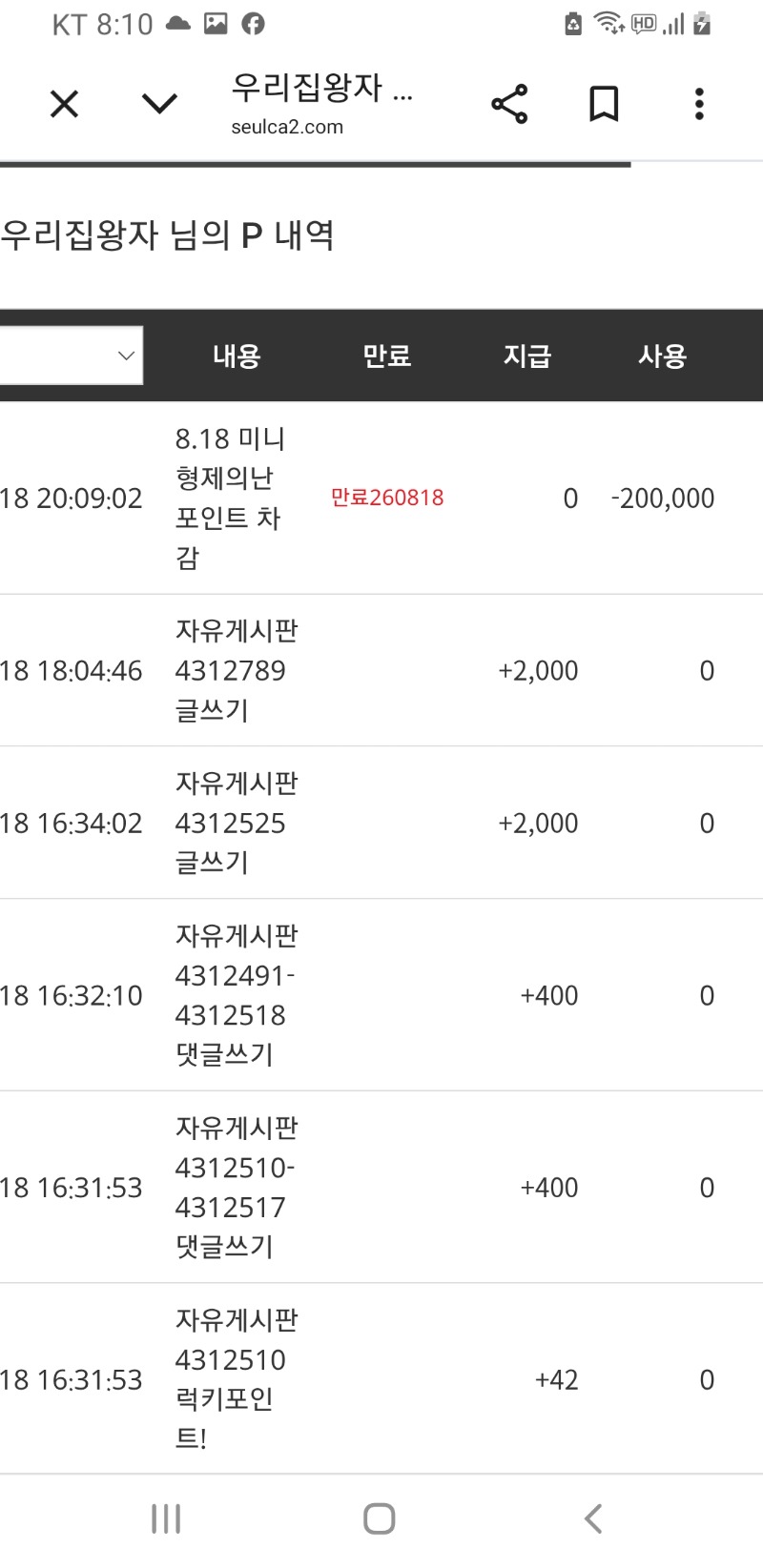This screenshot has height=1568, width=763.
Task: Open the three-dot more options menu
Action: tap(699, 104)
